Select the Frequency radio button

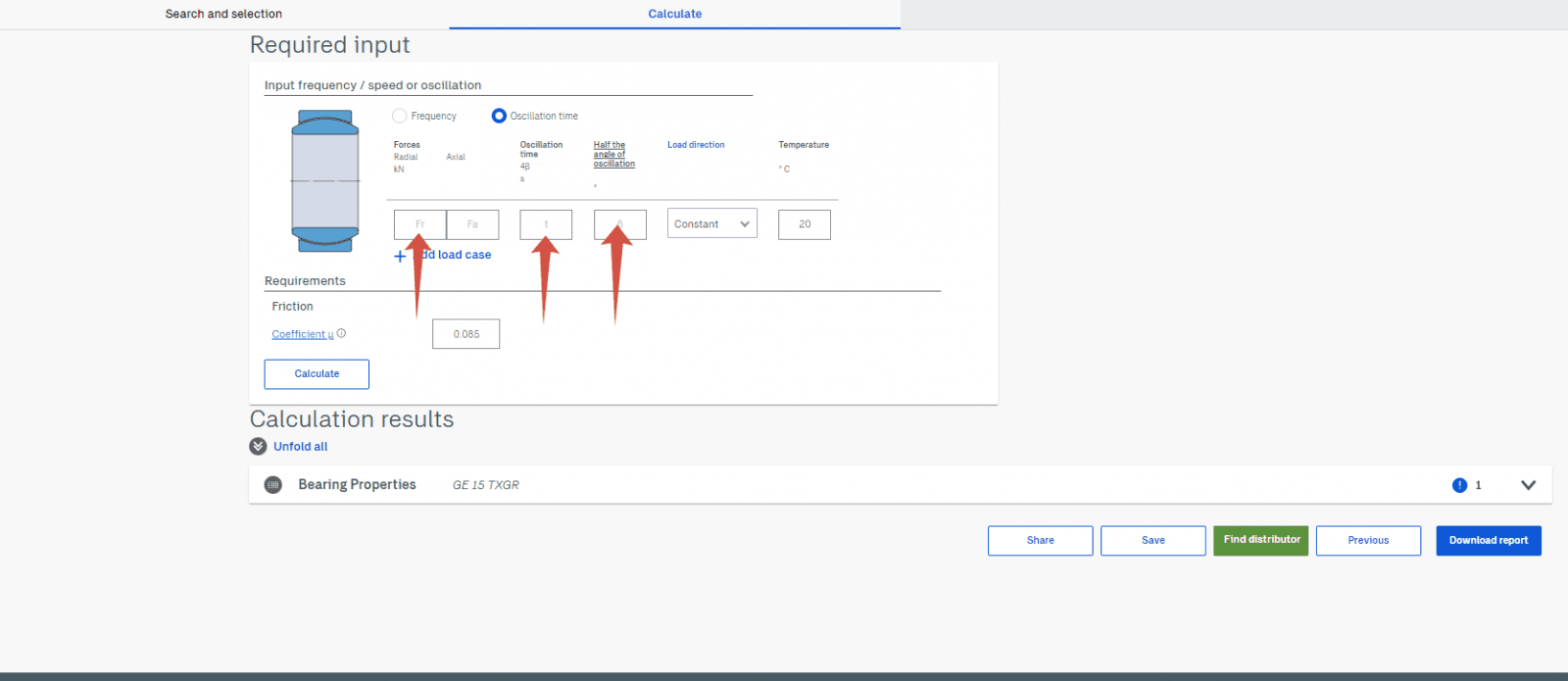tap(400, 116)
